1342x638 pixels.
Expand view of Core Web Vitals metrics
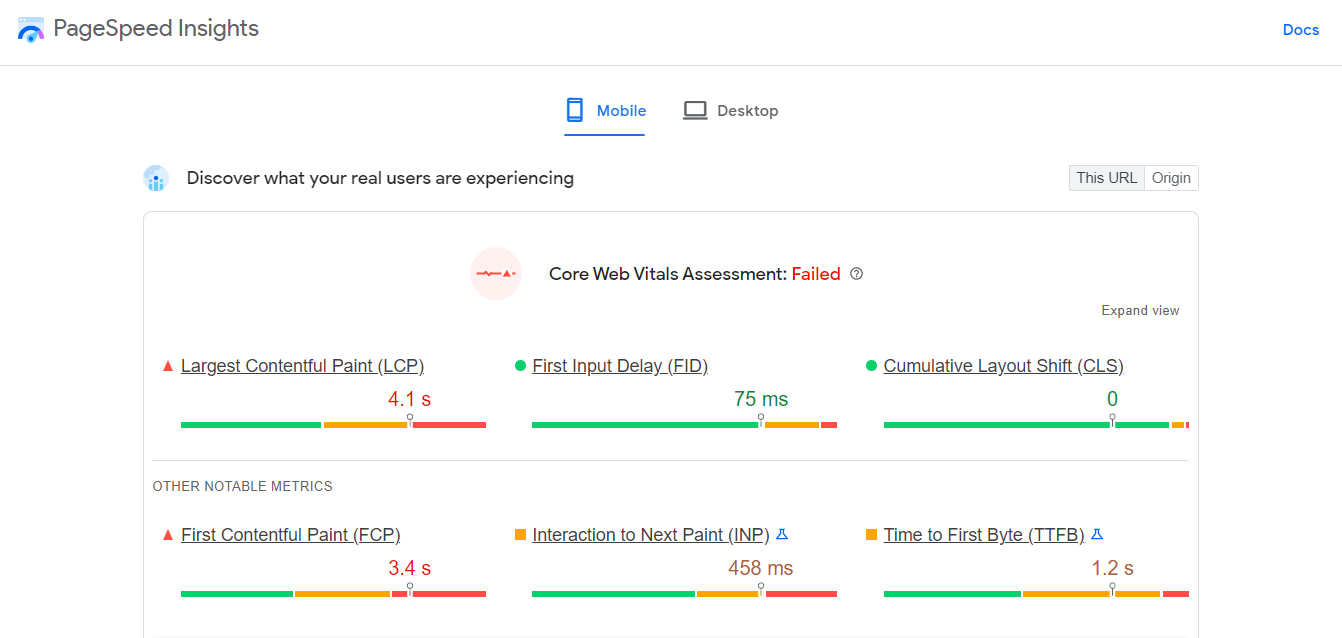[1140, 311]
